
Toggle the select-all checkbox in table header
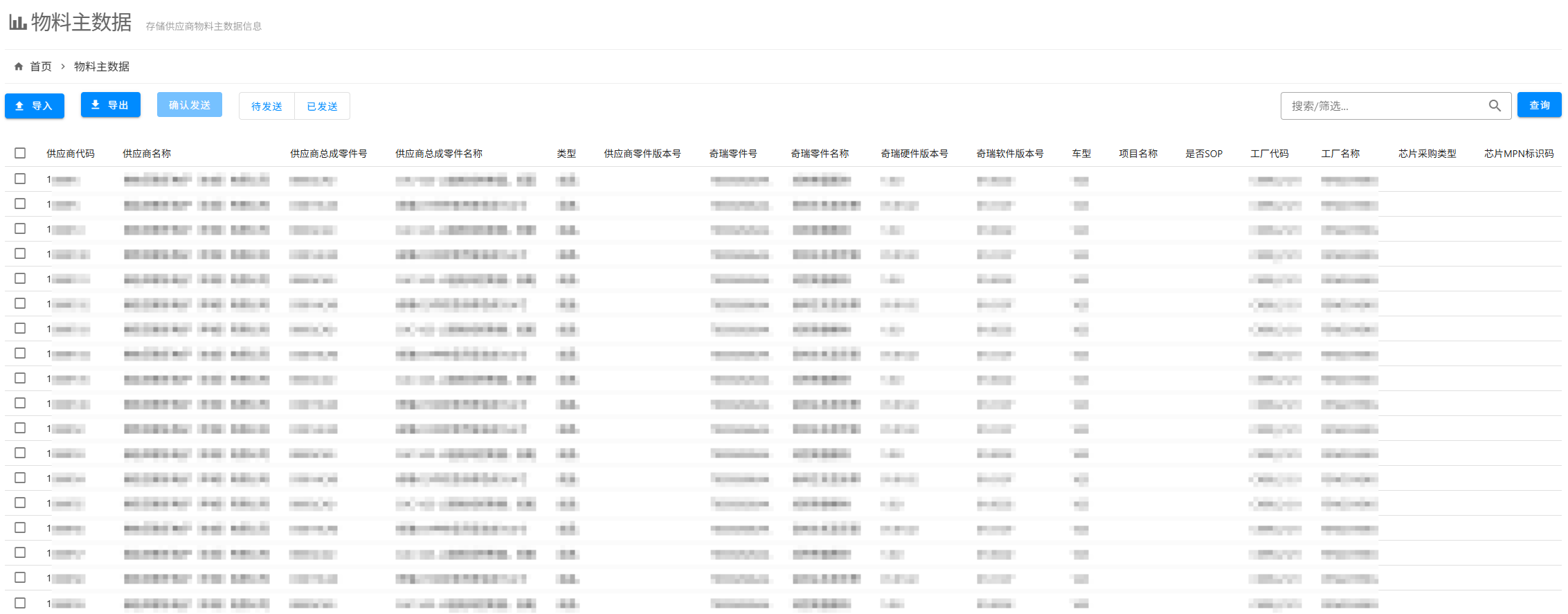[x=20, y=153]
